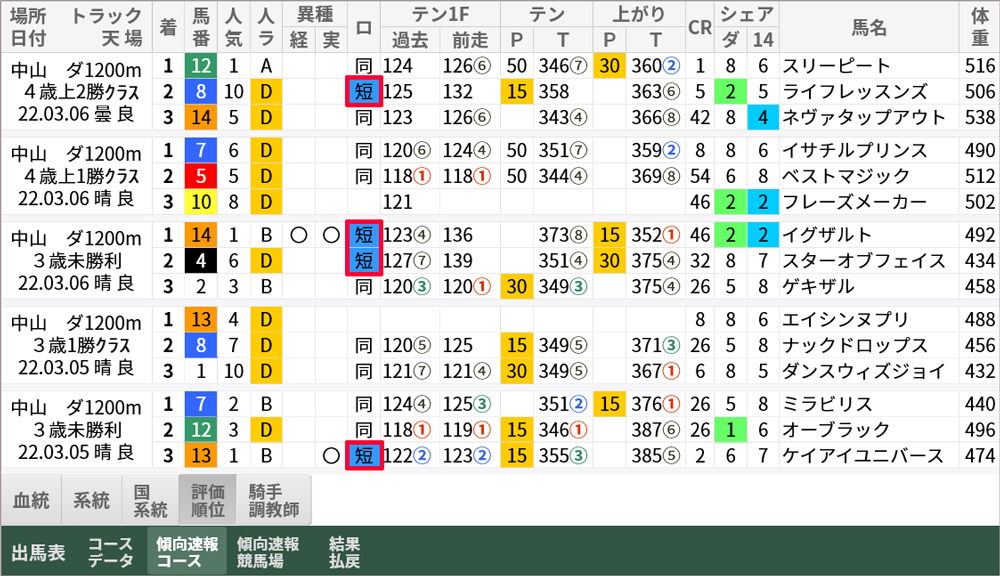The width and height of the screenshot is (1000, 576).
Task: Click the 着 column header
Action: coord(168,27)
